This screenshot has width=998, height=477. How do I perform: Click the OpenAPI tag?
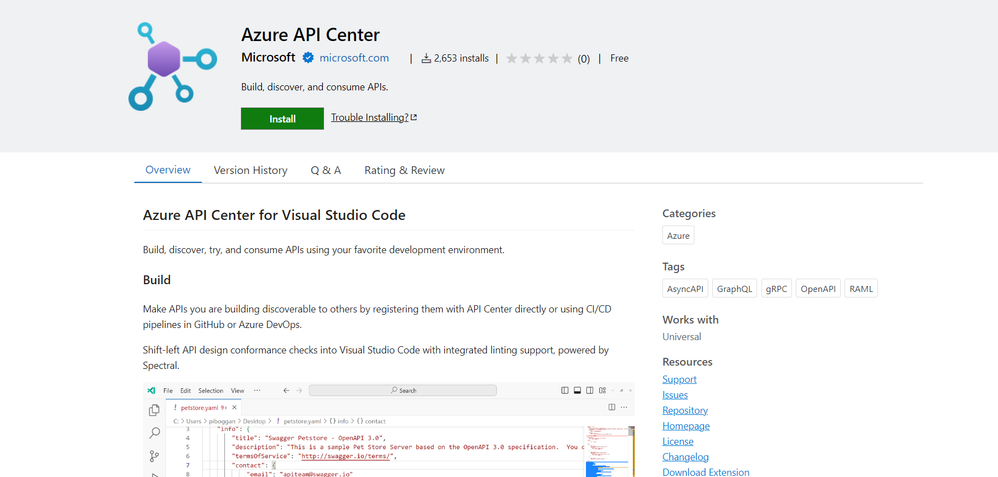click(x=817, y=289)
